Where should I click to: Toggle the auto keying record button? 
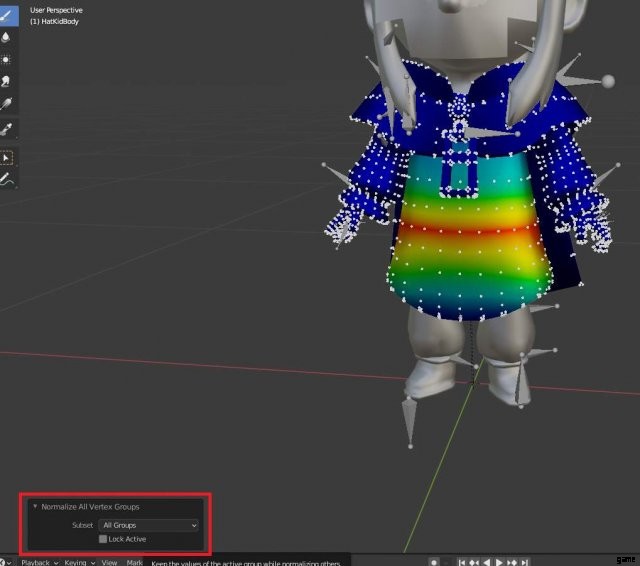tap(434, 562)
